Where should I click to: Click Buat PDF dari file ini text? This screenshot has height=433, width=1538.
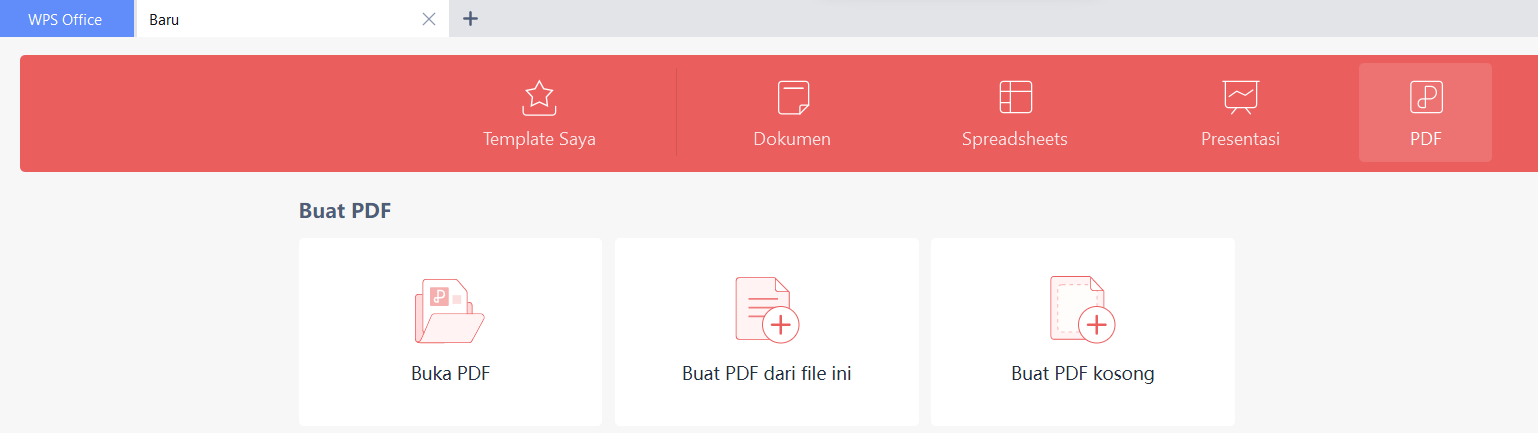[767, 374]
